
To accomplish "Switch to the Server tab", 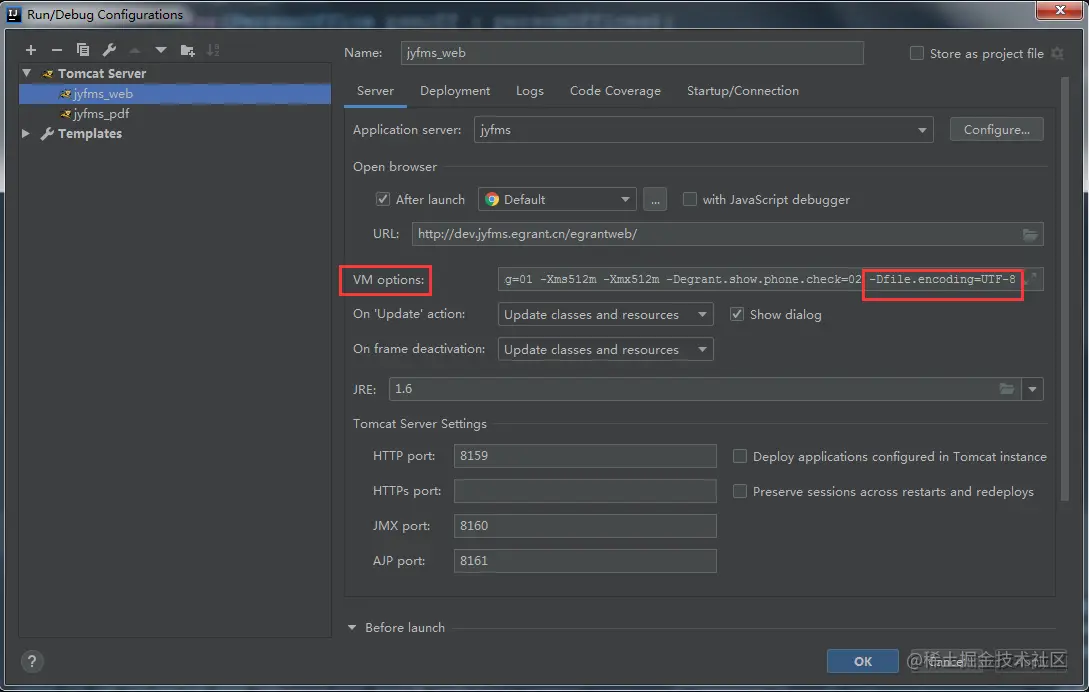I will click(375, 91).
